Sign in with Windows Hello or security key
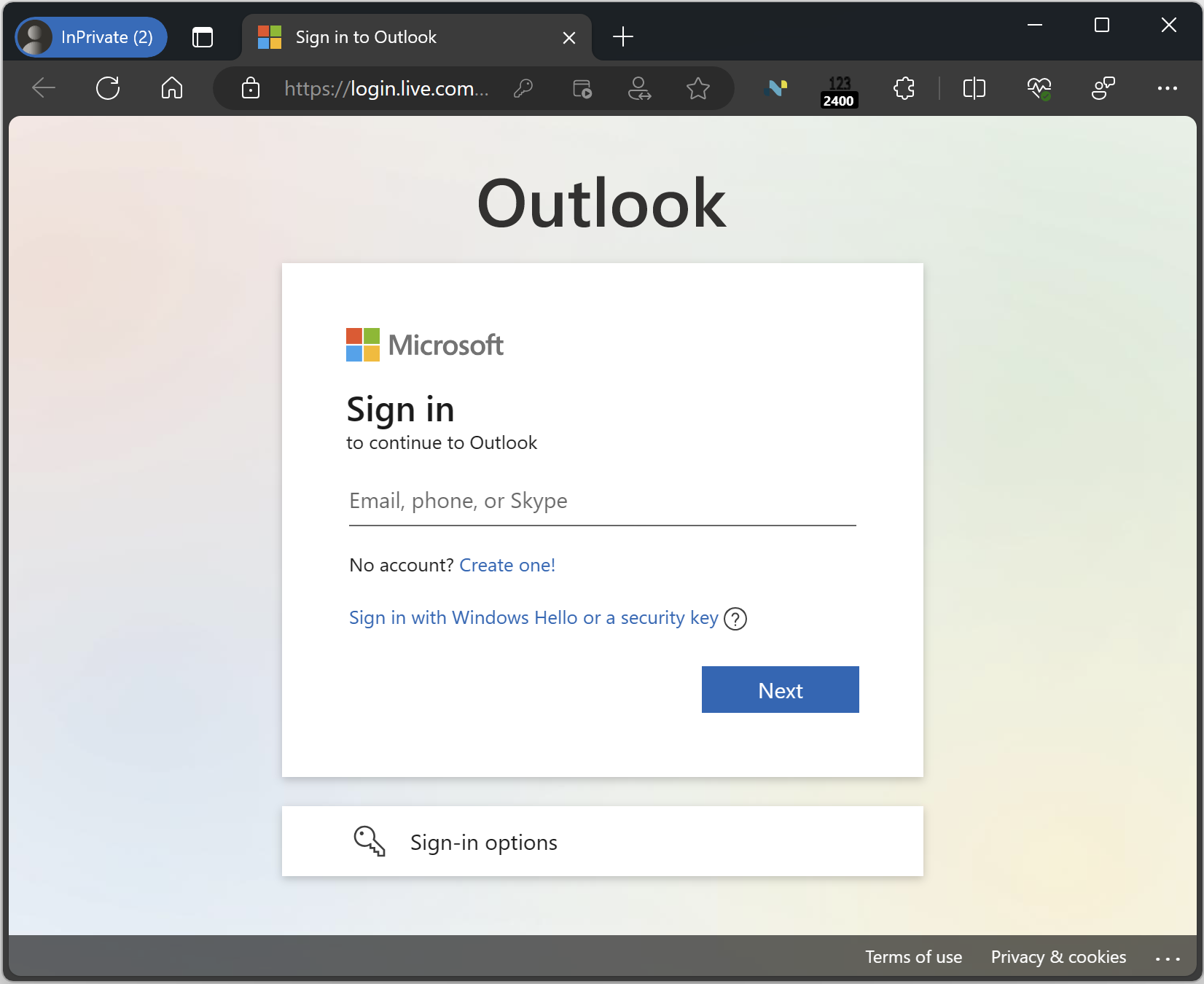The image size is (1204, 984). tap(533, 618)
